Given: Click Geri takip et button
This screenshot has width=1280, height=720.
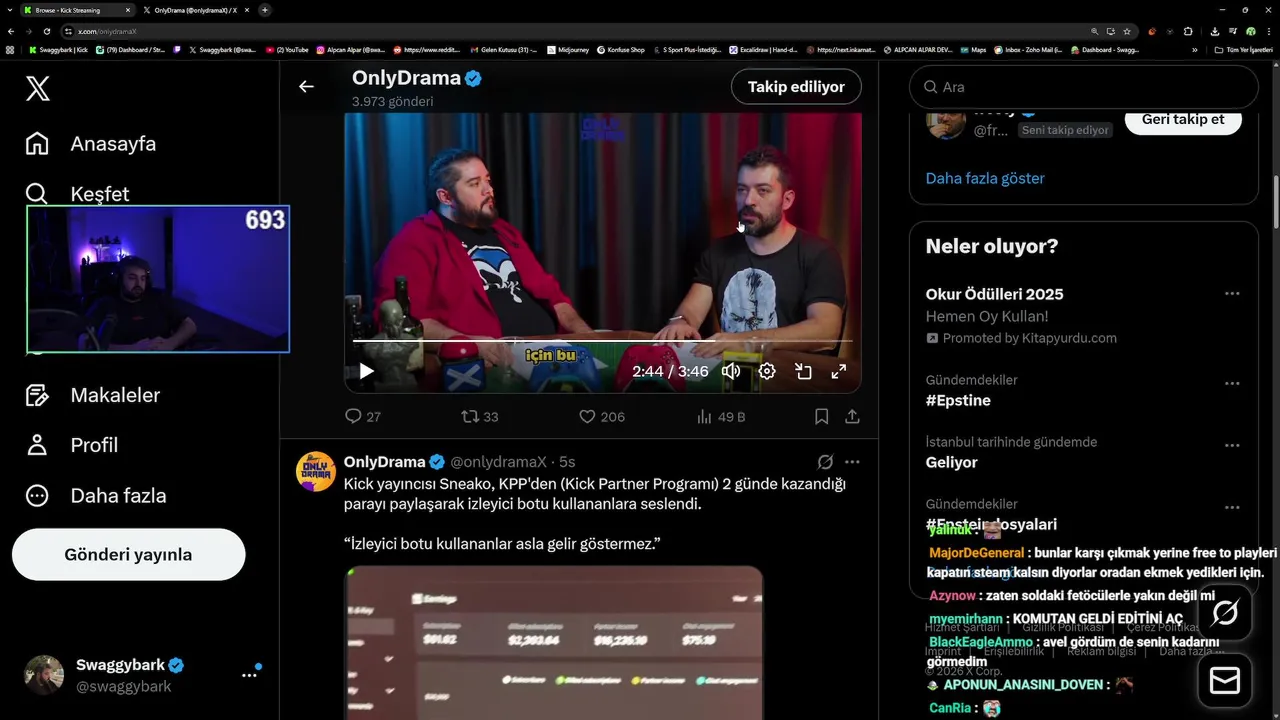Looking at the screenshot, I should point(1183,119).
